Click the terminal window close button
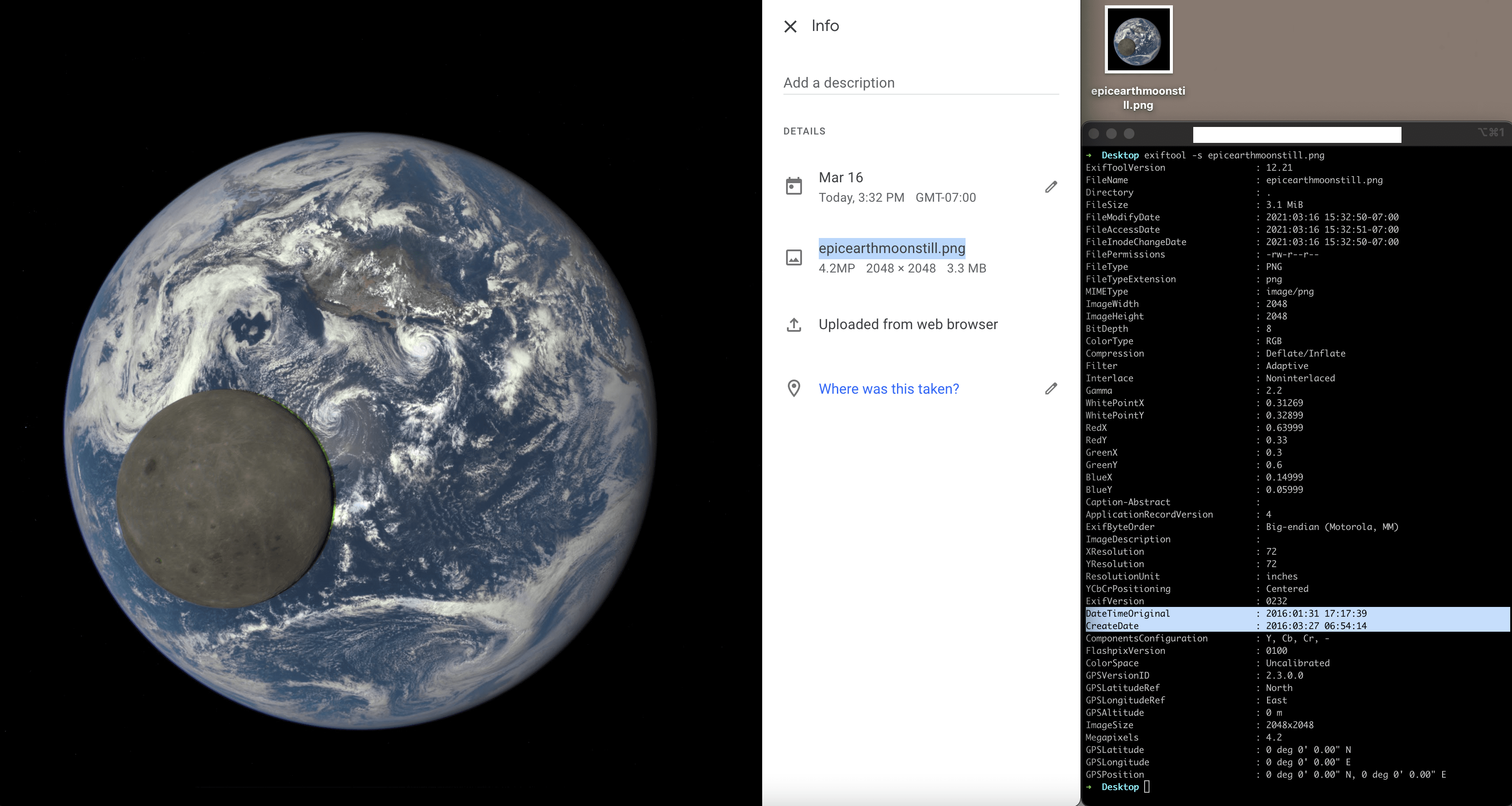1512x806 pixels. pyautogui.click(x=1093, y=133)
